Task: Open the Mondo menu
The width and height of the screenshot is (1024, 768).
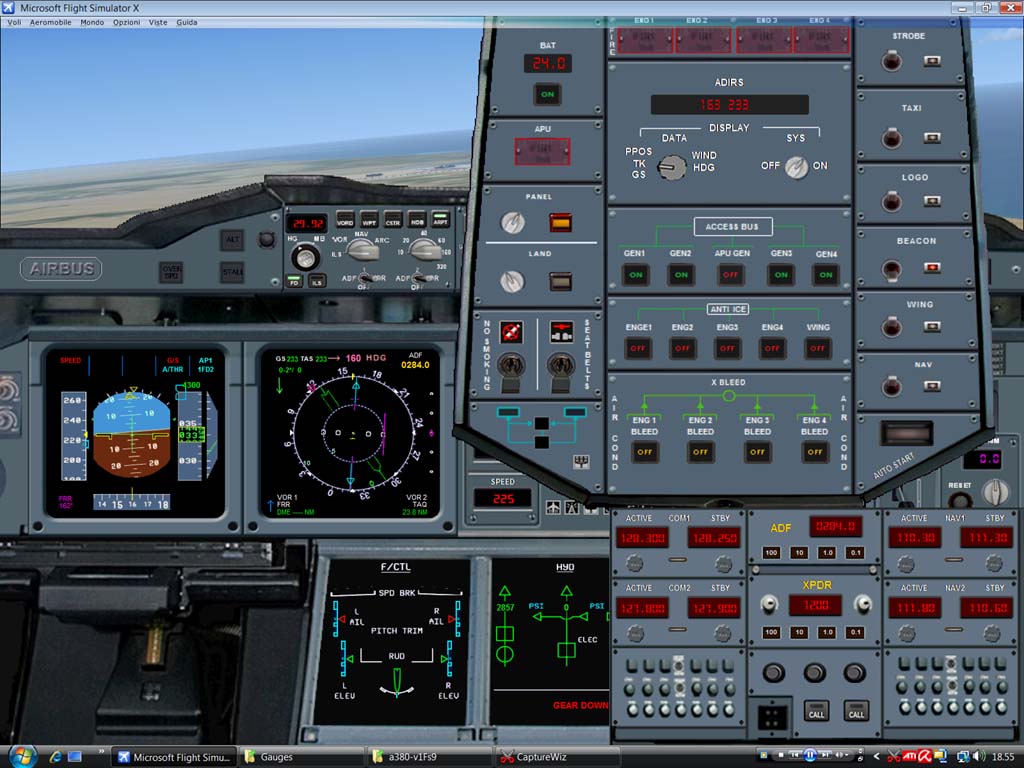Action: pyautogui.click(x=92, y=22)
